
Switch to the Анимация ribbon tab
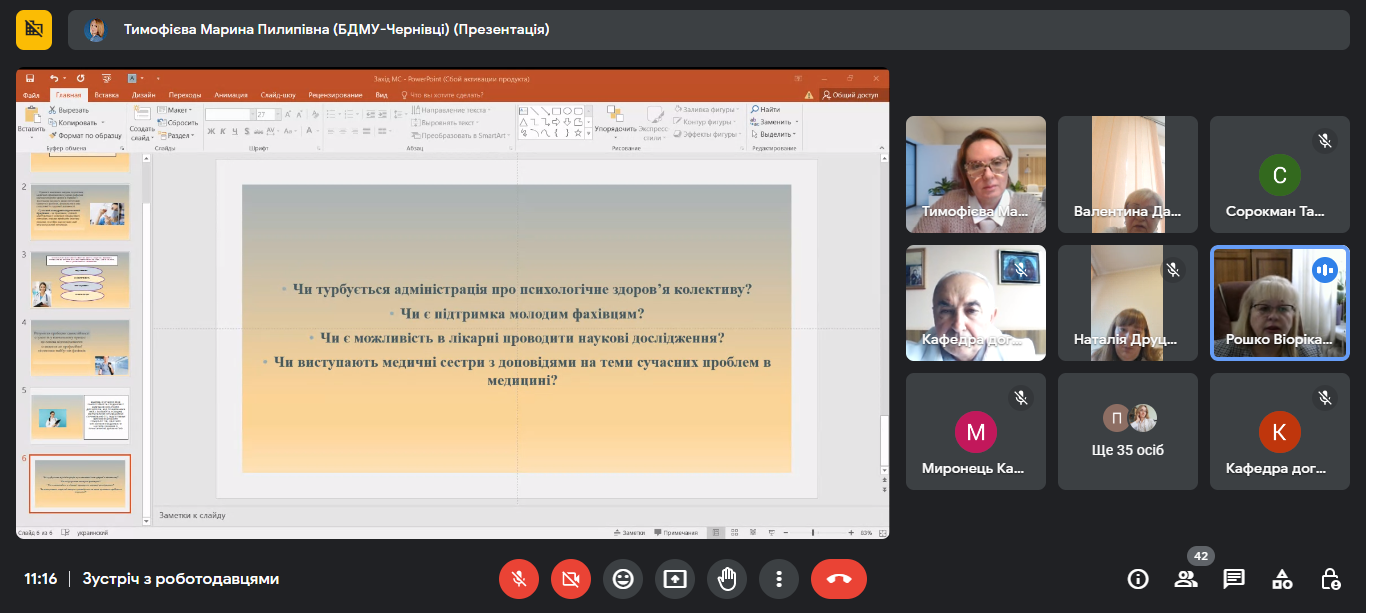(x=231, y=95)
